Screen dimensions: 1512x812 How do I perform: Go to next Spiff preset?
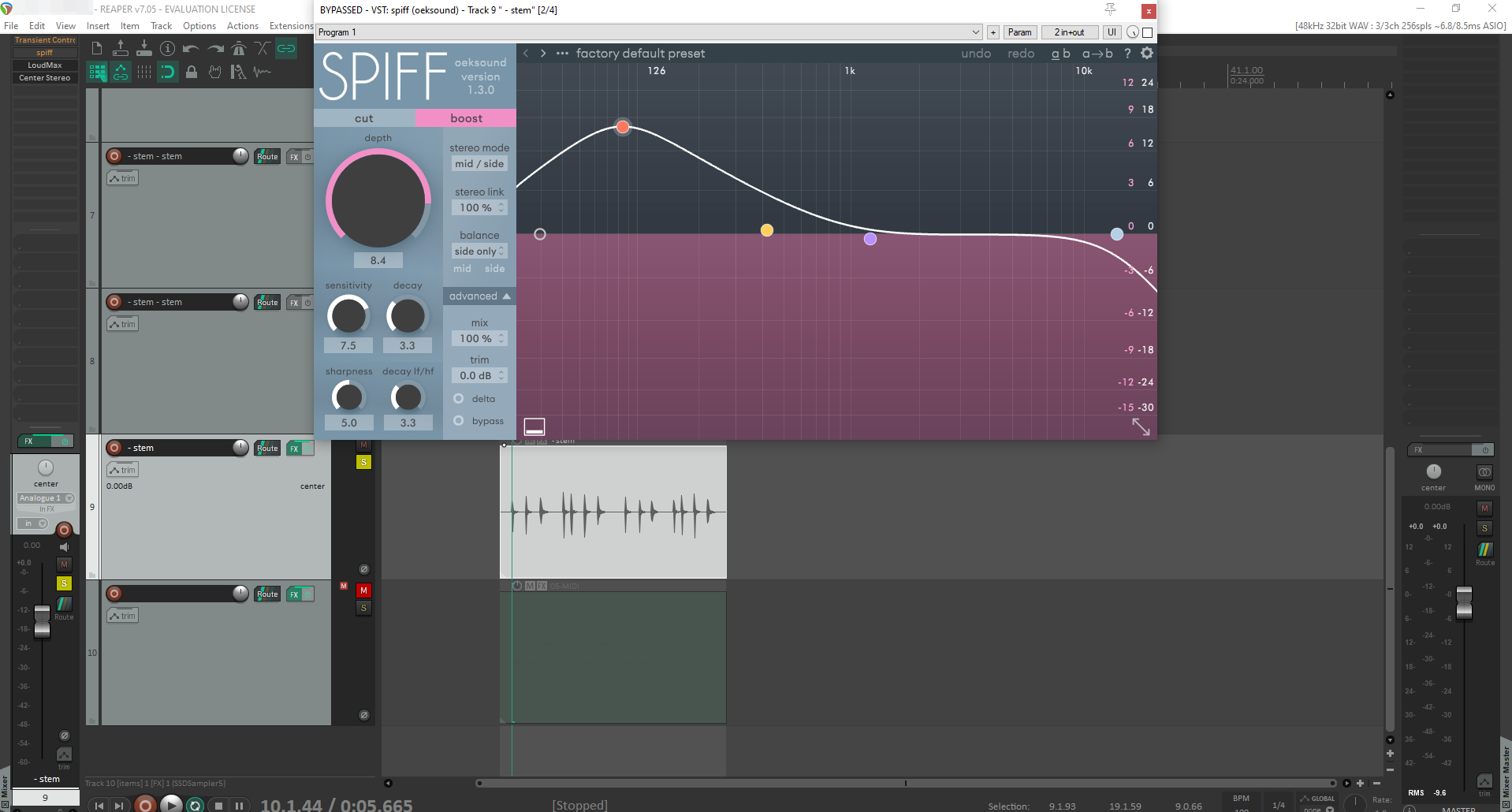[543, 54]
